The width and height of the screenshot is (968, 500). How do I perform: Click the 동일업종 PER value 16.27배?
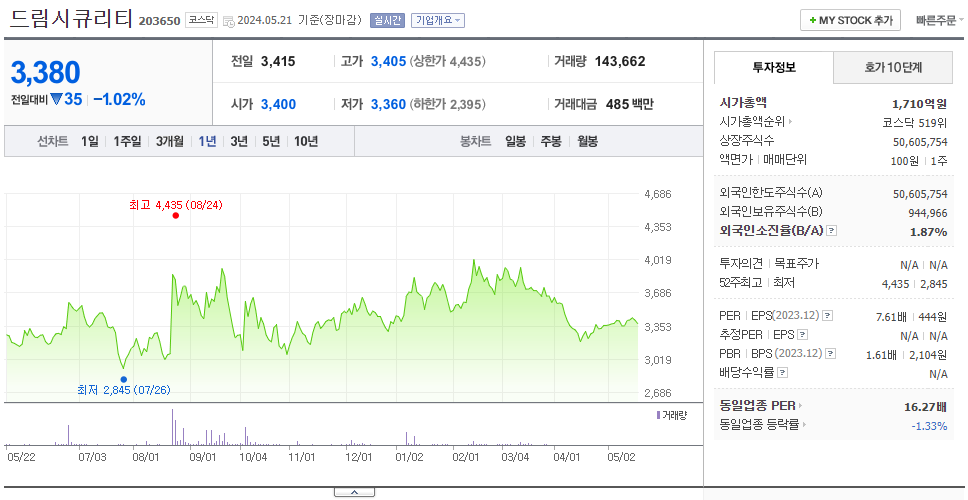pos(925,407)
